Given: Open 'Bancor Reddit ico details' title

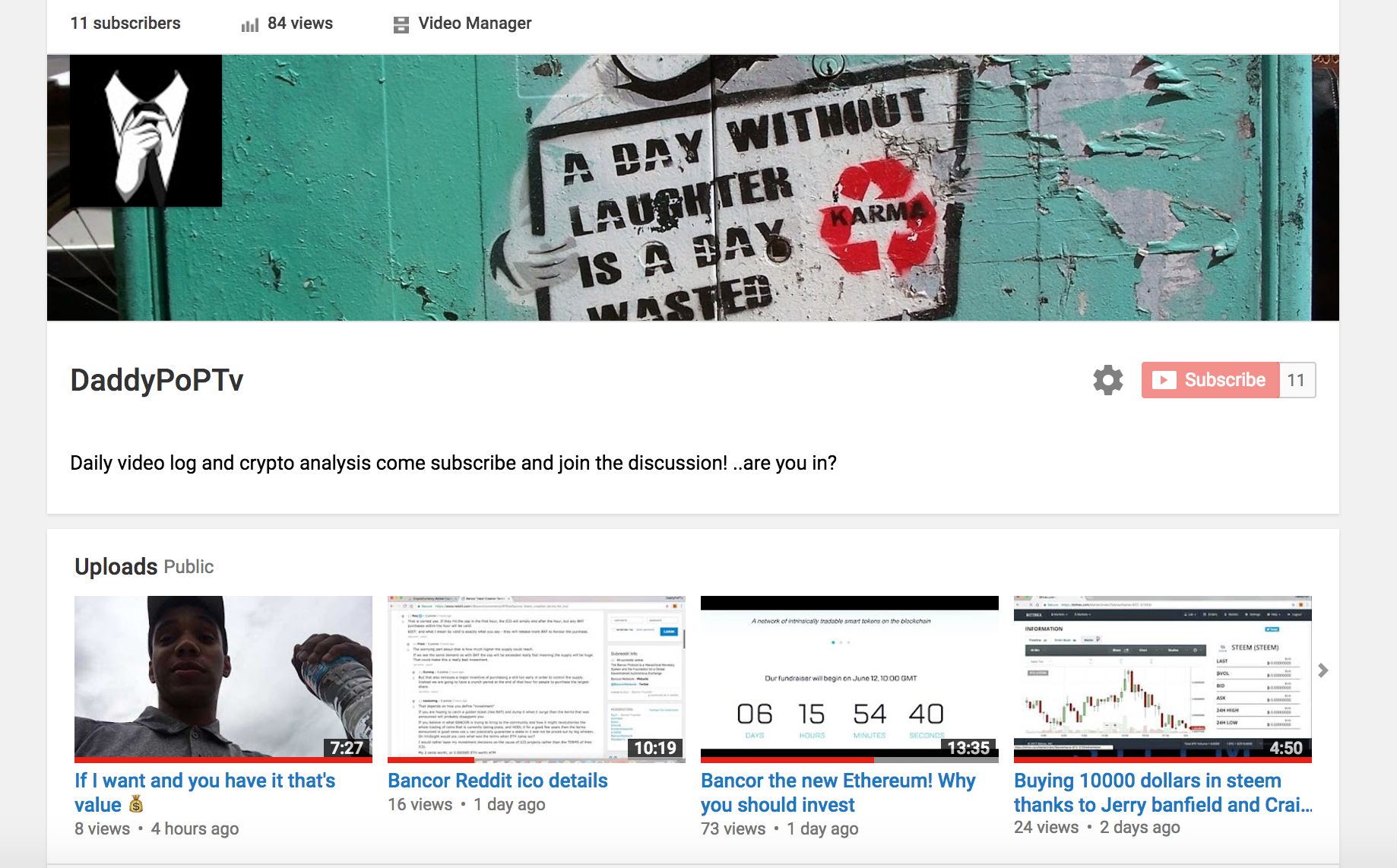Looking at the screenshot, I should click(x=498, y=781).
